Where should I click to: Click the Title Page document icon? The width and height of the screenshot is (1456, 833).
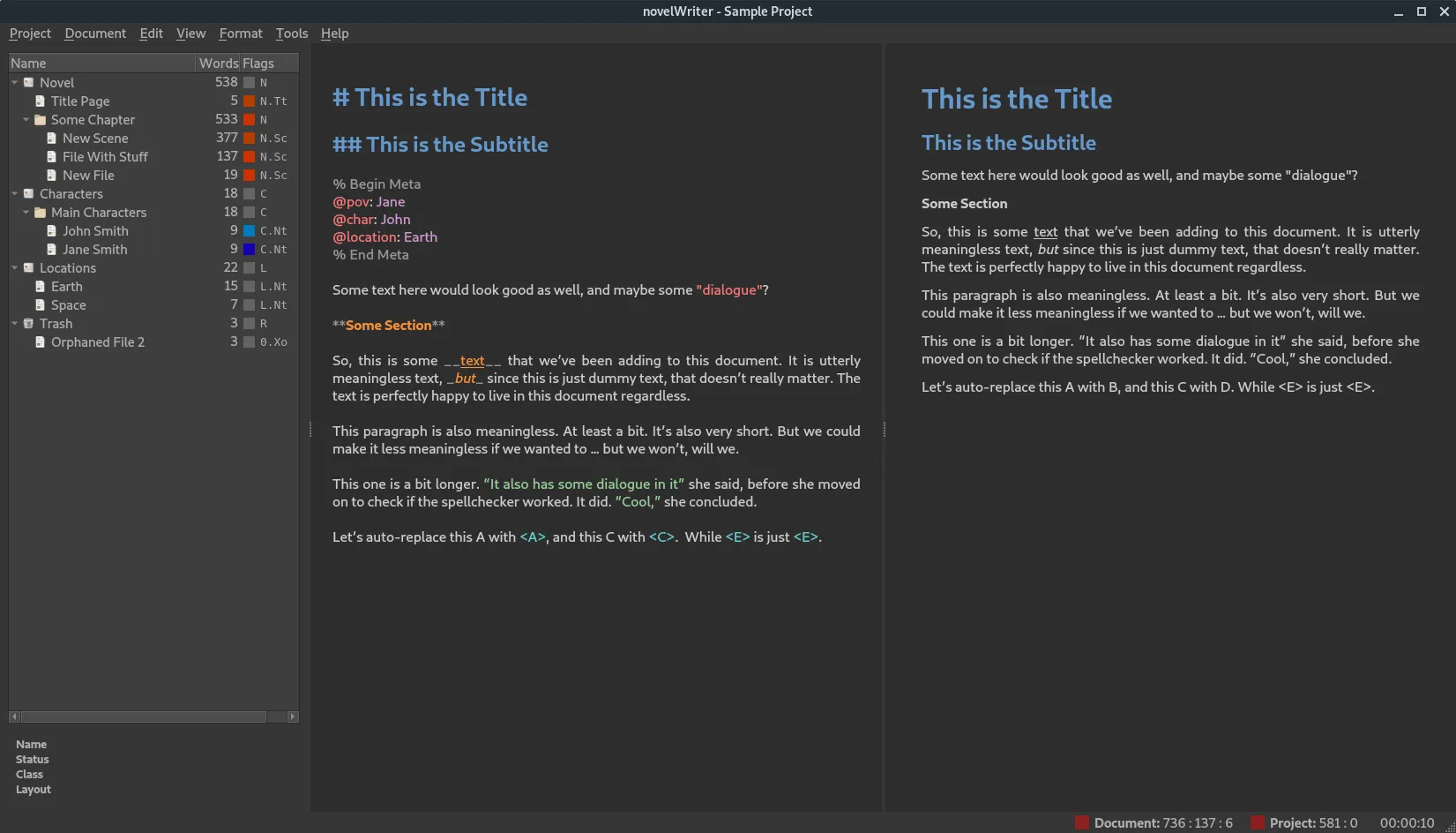click(40, 101)
